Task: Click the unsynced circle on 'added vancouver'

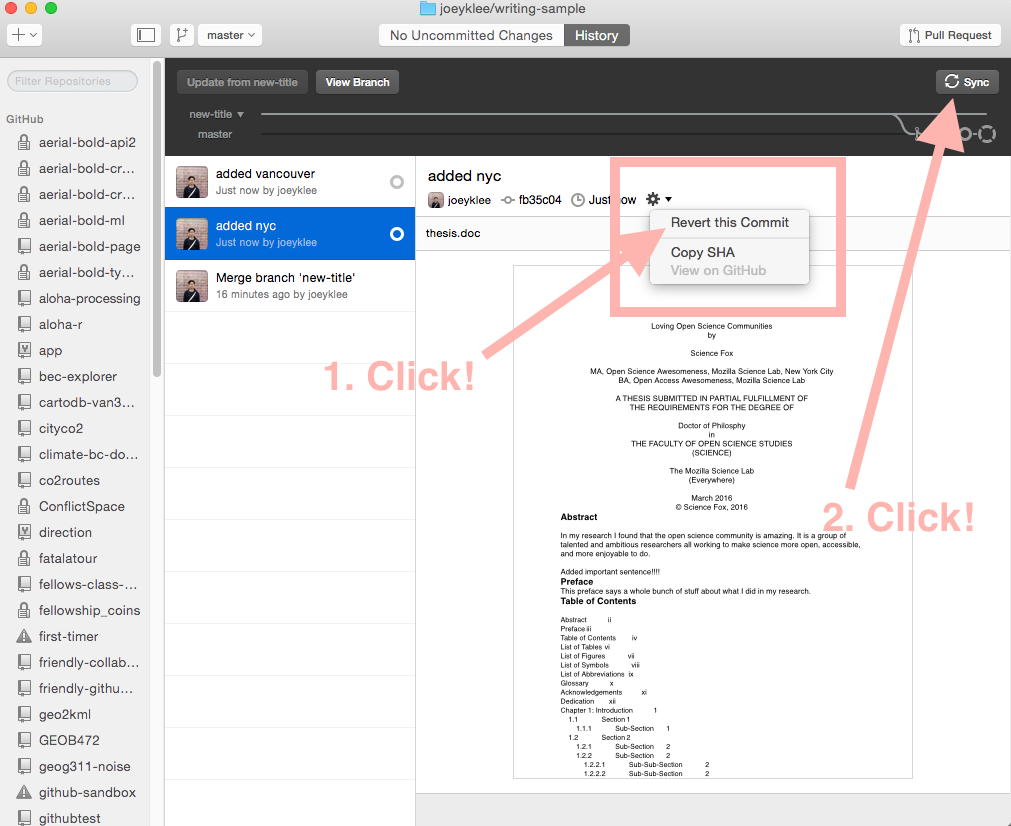Action: (397, 182)
